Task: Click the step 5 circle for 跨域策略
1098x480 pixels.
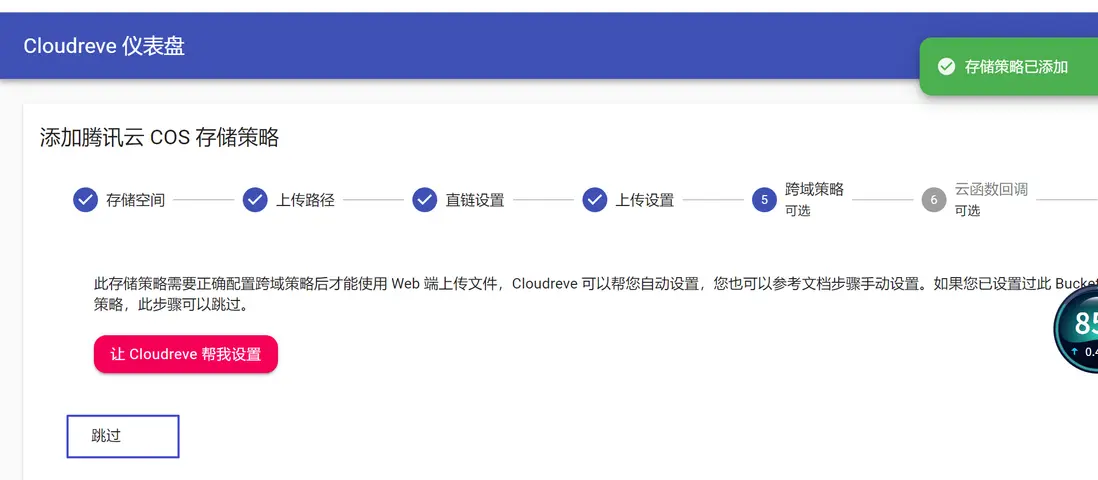Action: [764, 200]
